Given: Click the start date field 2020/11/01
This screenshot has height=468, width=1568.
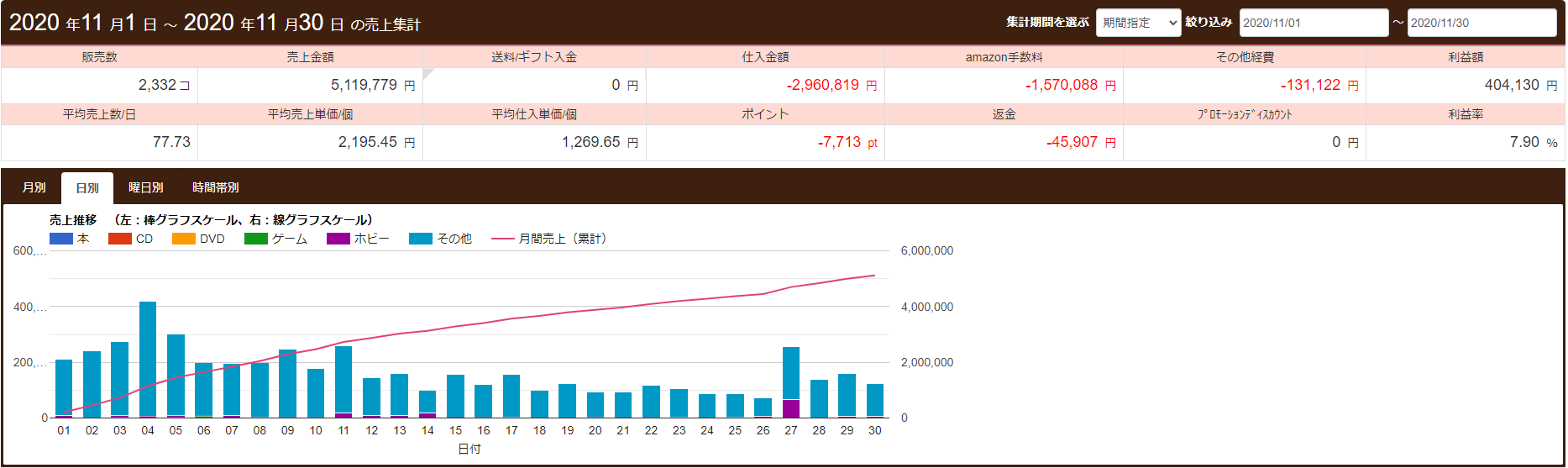Looking at the screenshot, I should click(1313, 23).
